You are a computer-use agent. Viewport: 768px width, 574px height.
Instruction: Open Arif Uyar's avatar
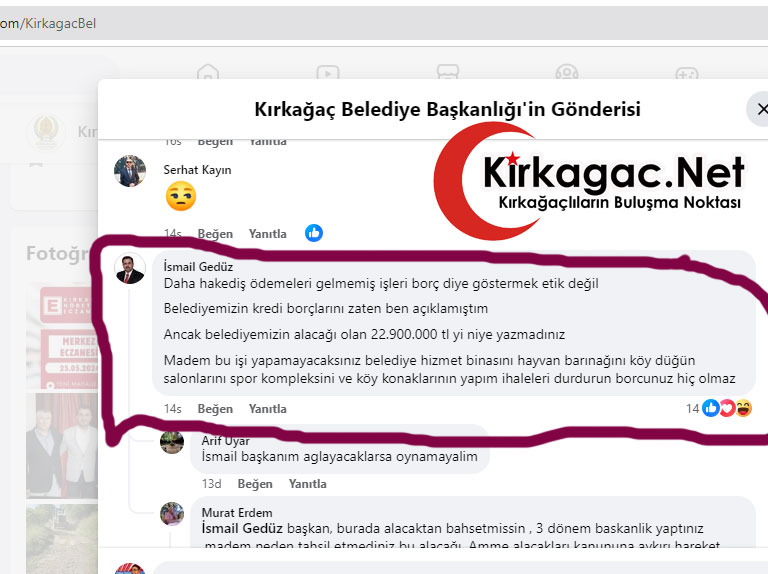(x=172, y=442)
